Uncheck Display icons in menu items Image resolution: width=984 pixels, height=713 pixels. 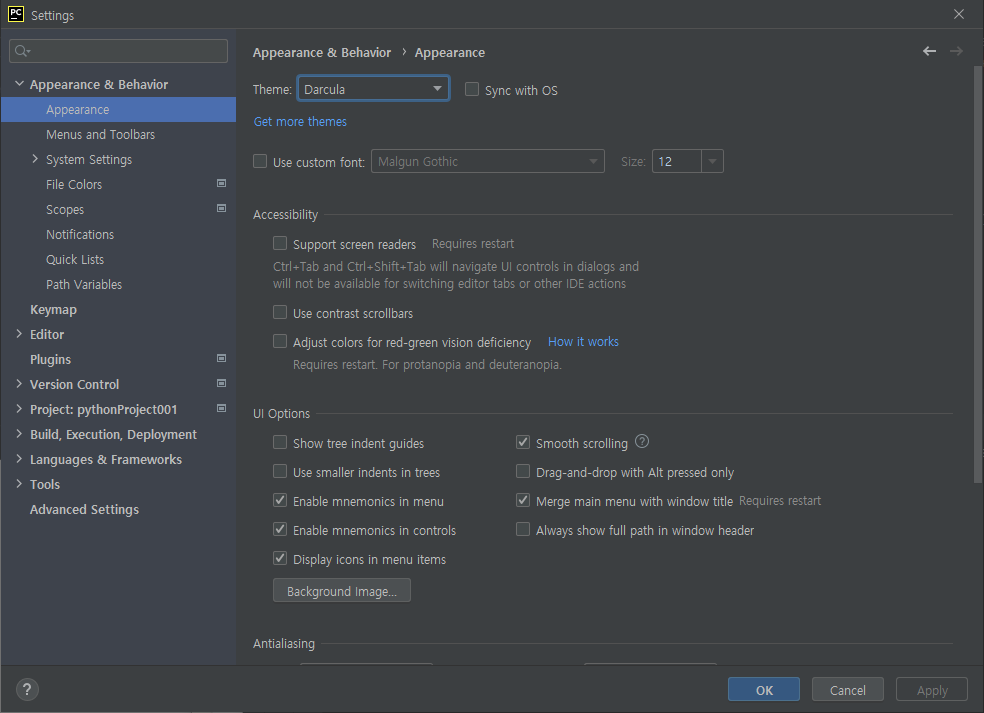coord(280,558)
